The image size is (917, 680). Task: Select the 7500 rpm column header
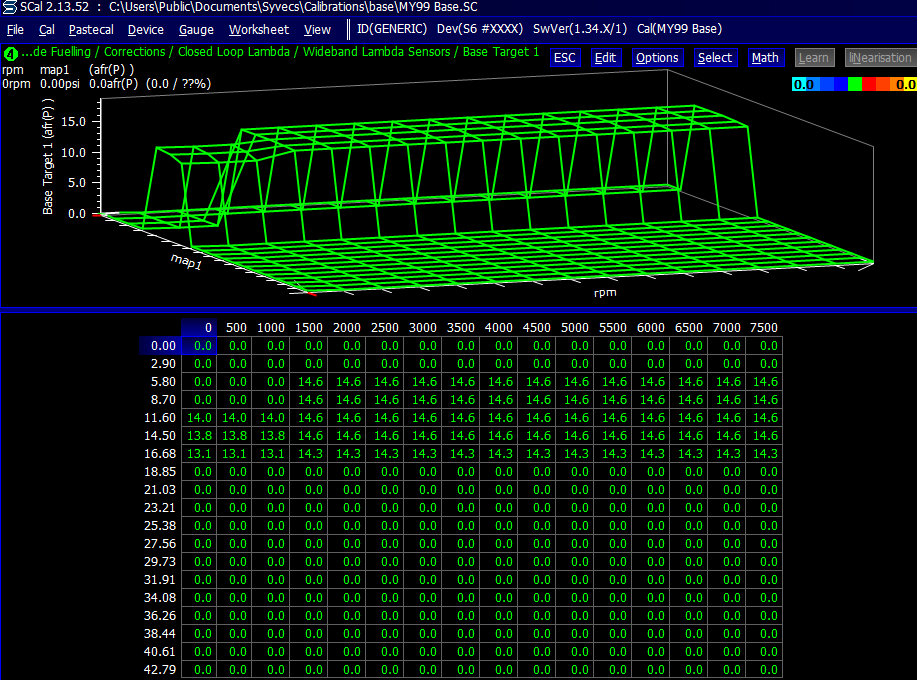coord(764,328)
